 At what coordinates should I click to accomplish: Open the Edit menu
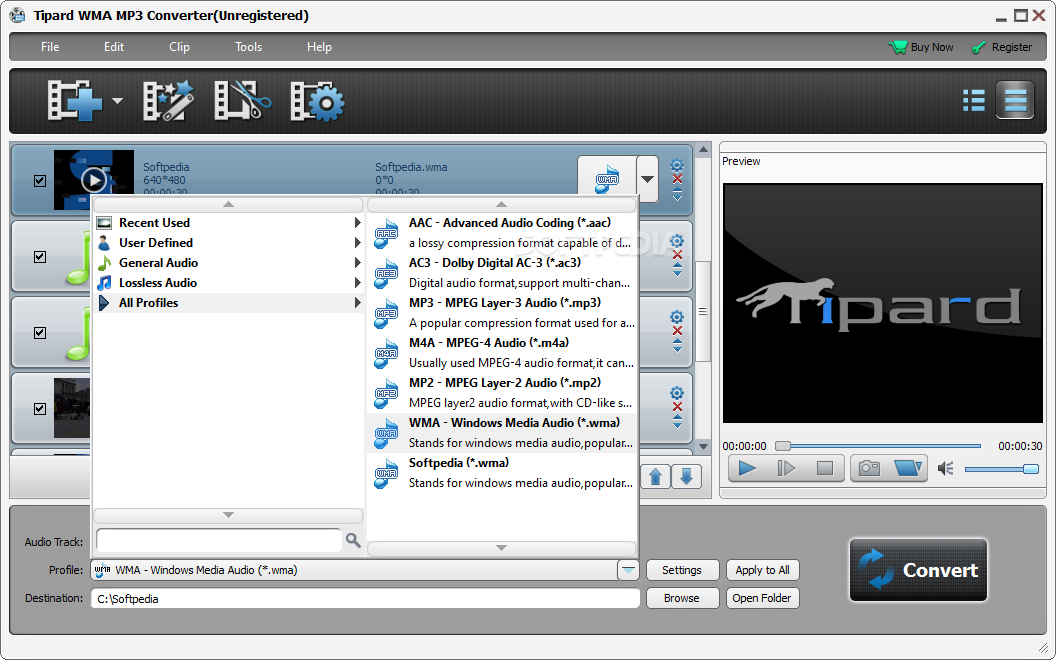point(114,46)
